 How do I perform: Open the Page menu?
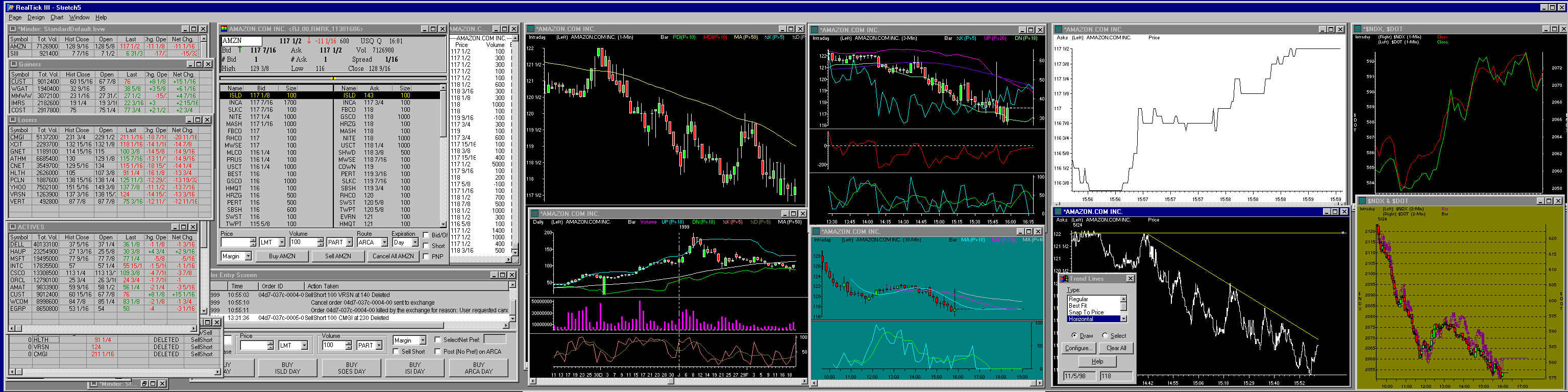coord(15,18)
